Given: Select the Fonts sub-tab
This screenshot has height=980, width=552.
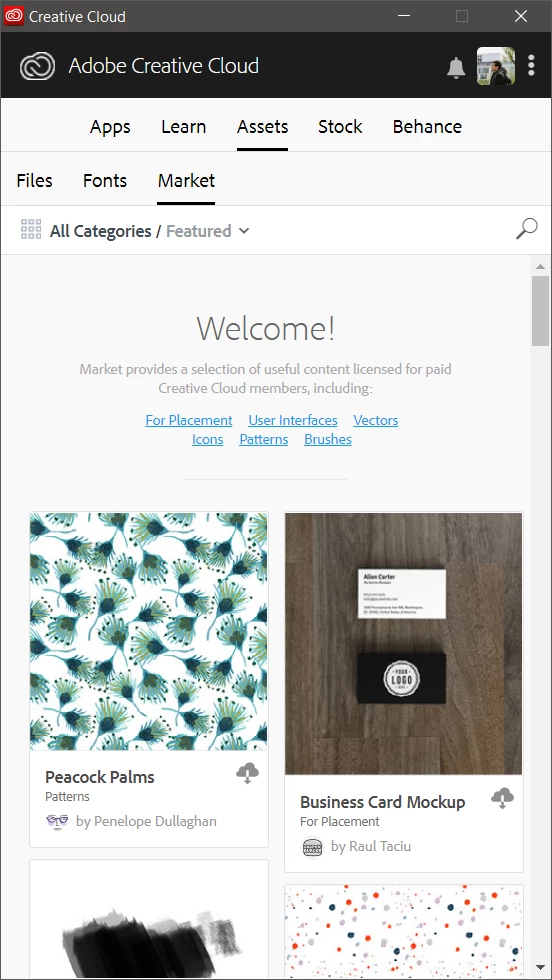Looking at the screenshot, I should pos(105,181).
